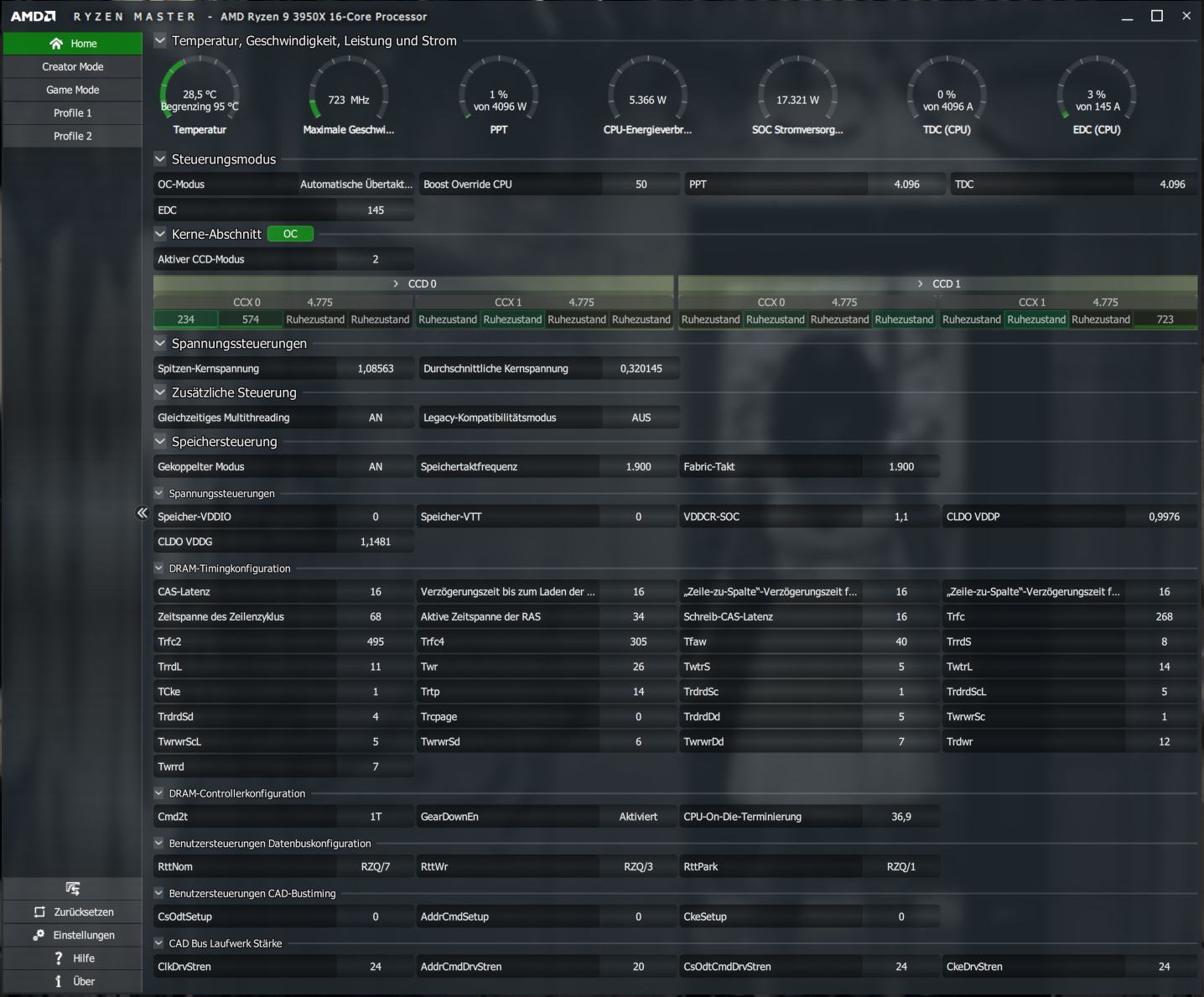The width and height of the screenshot is (1204, 997).
Task: Click AN value of Gekoppelter Modus
Action: [x=376, y=466]
